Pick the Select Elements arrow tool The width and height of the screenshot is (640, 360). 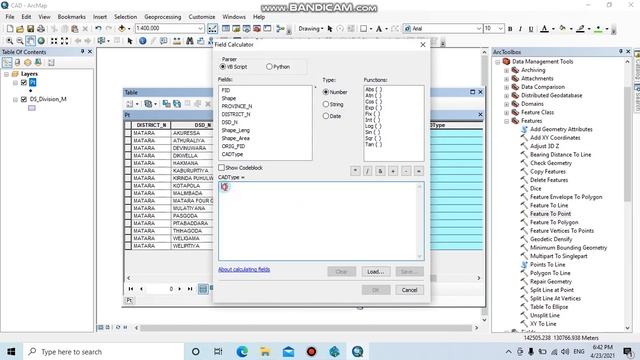pyautogui.click(x=130, y=41)
